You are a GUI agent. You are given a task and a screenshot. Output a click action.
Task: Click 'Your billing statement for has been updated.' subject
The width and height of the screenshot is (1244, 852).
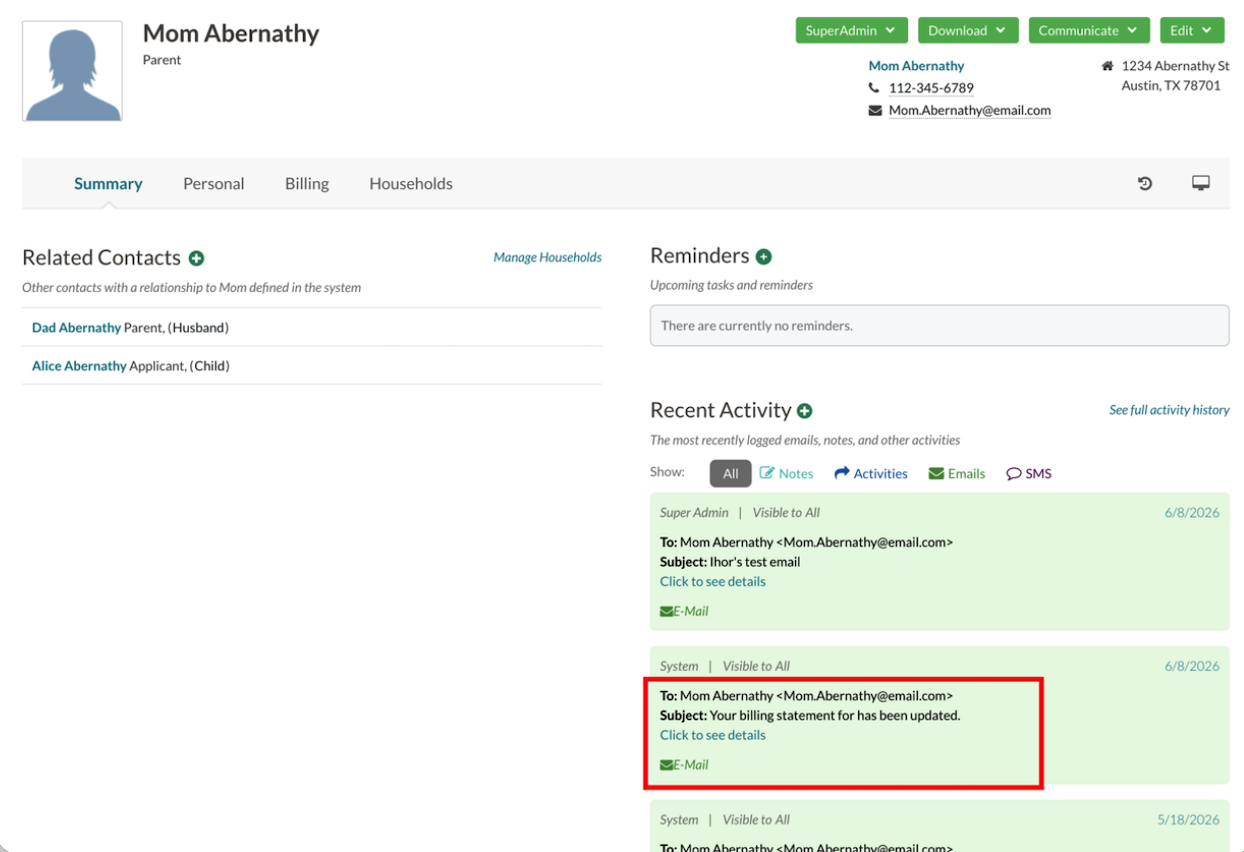[x=835, y=716]
